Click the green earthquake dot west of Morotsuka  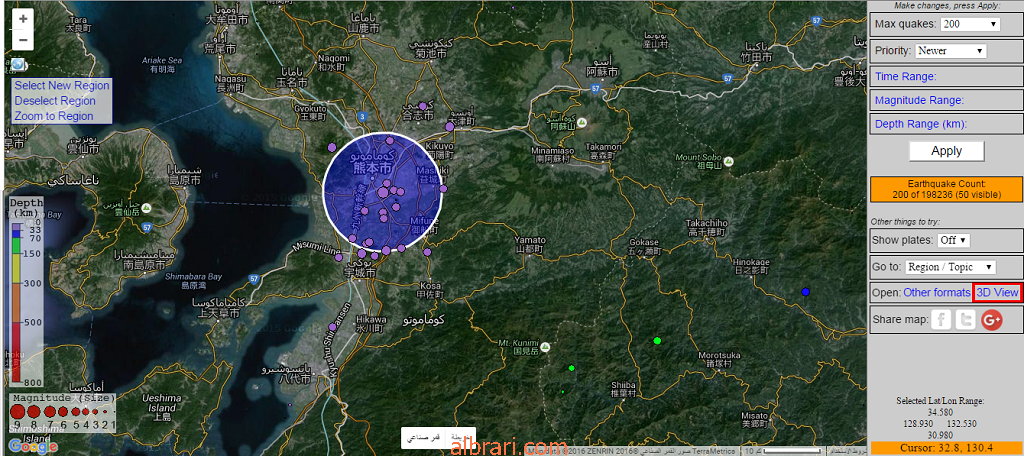(657, 340)
